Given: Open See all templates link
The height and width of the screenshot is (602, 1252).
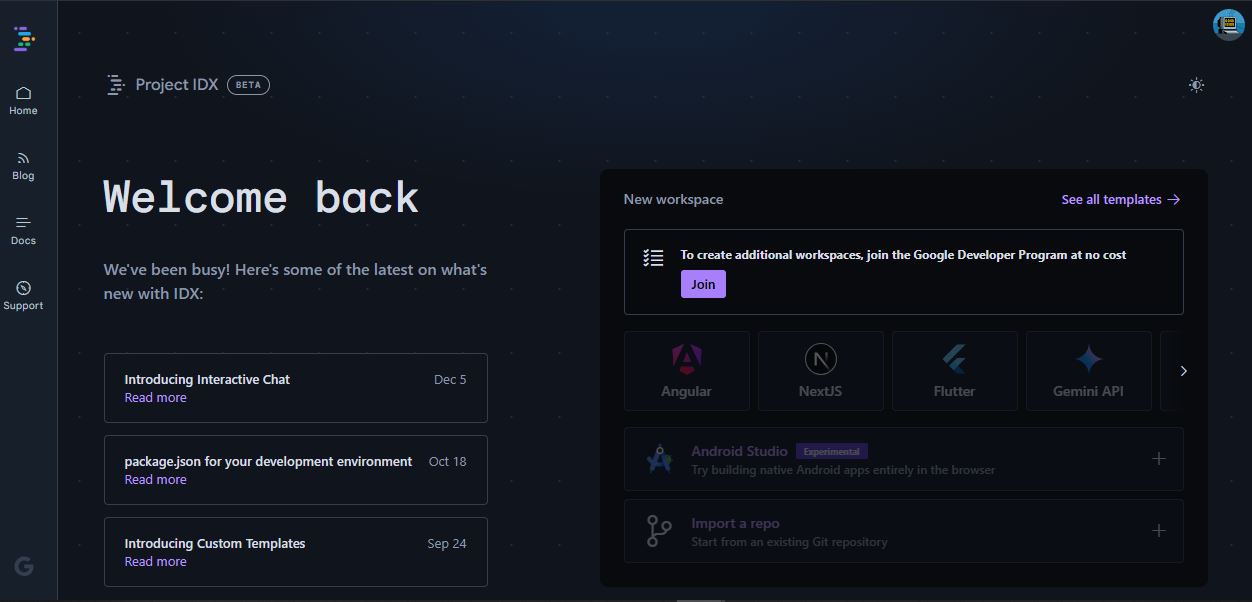Looking at the screenshot, I should (1121, 199).
